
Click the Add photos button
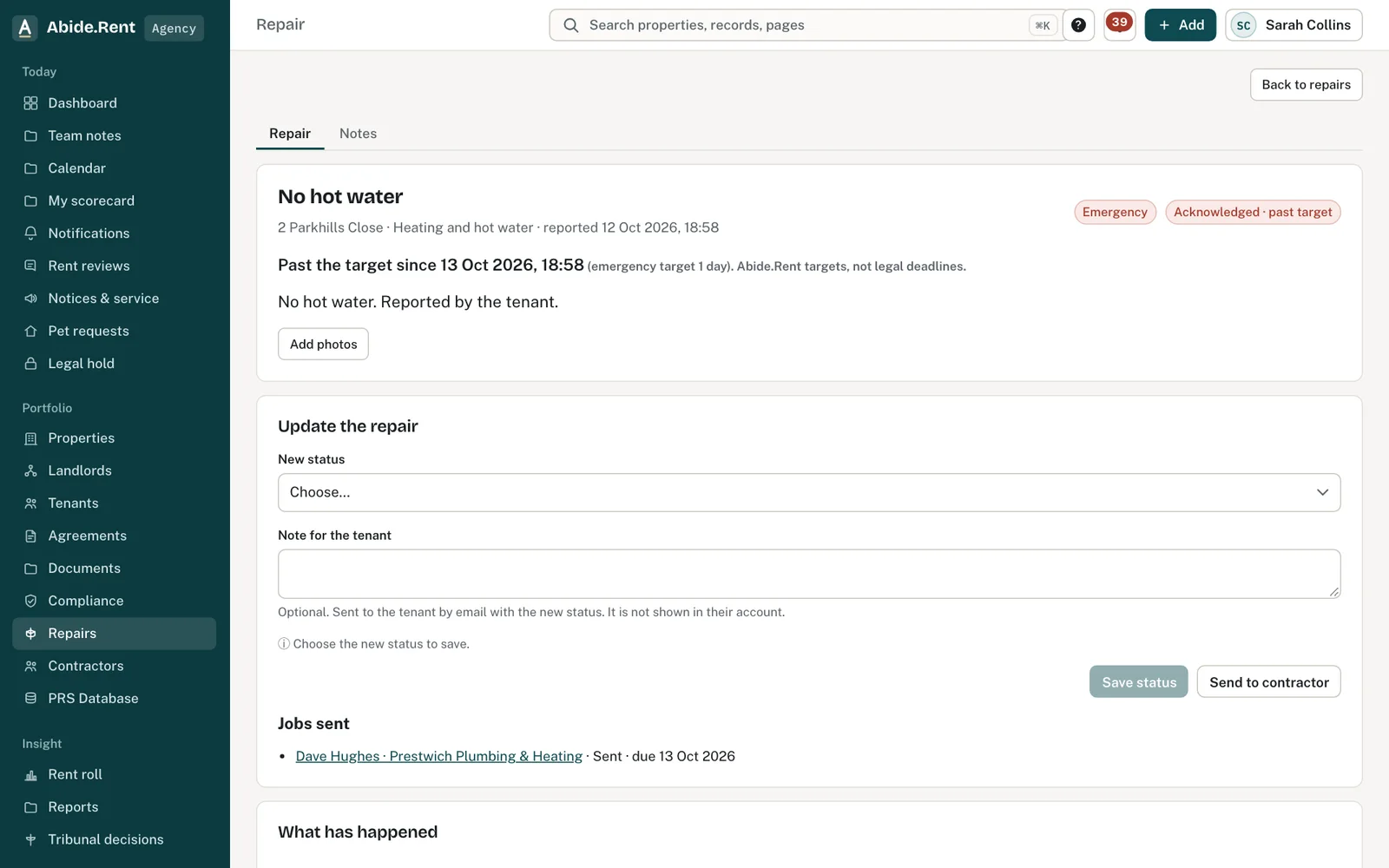coord(323,344)
